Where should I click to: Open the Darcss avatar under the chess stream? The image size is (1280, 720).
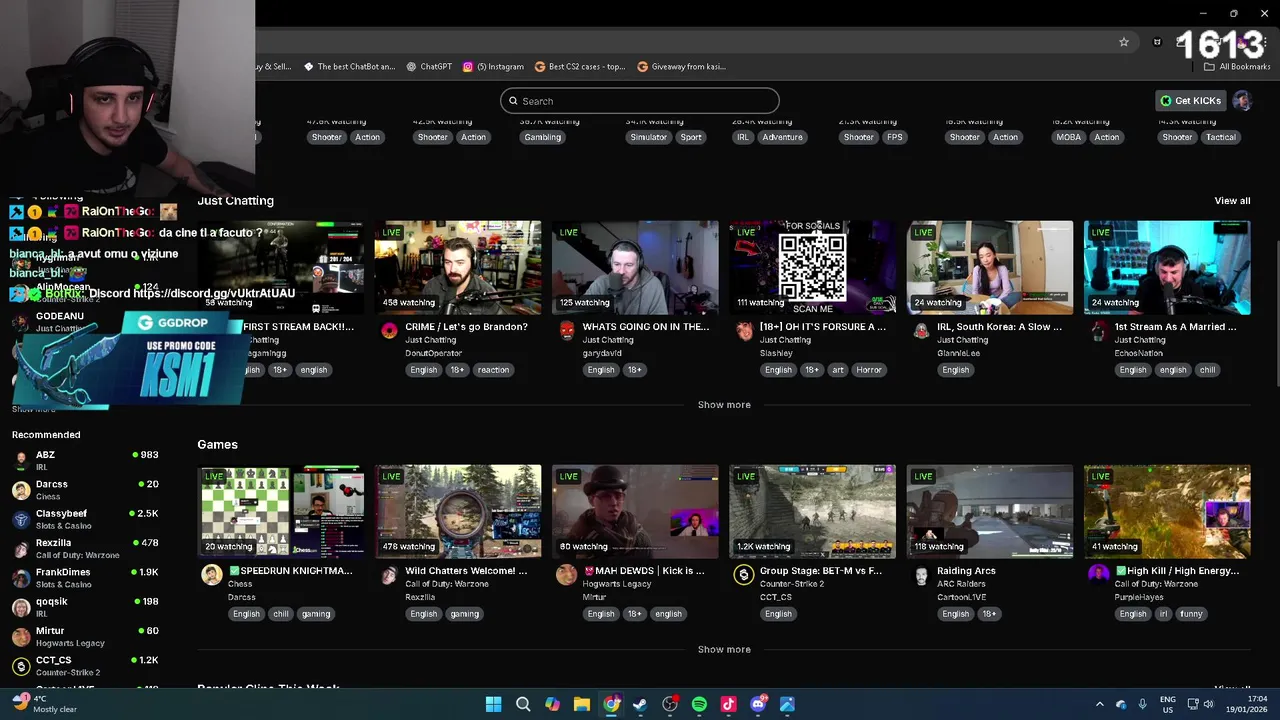tap(211, 574)
